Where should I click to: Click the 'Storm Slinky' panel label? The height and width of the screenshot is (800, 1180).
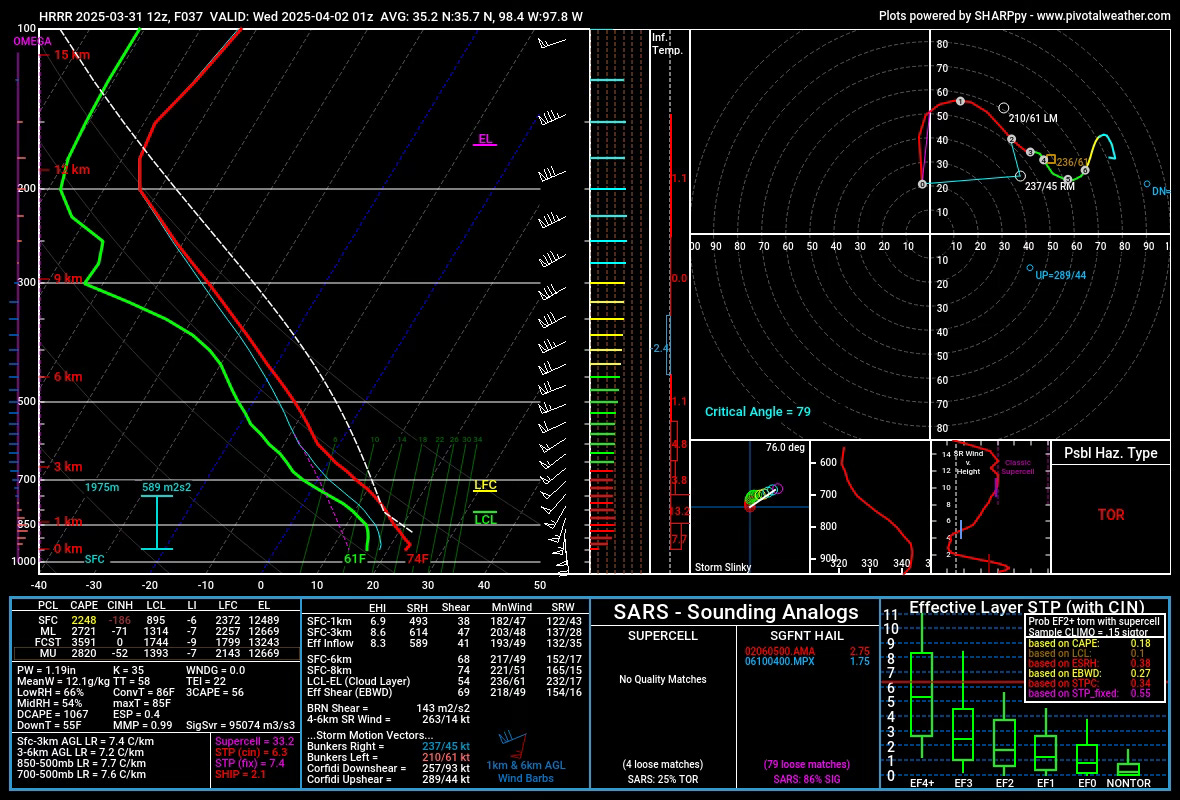722,567
